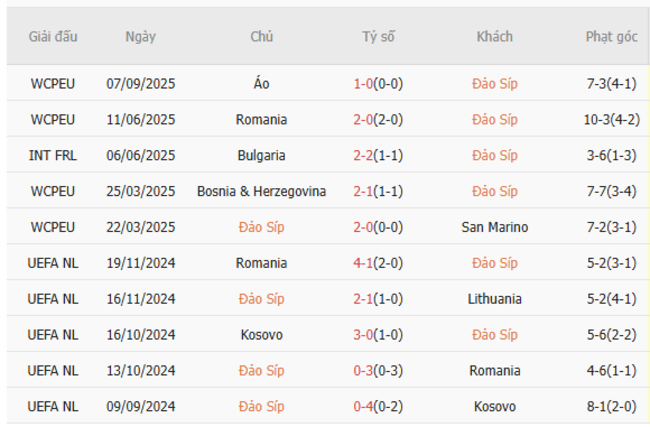Click the date 22/03/2025
Image resolution: width=650 pixels, height=427 pixels.
[x=140, y=228]
